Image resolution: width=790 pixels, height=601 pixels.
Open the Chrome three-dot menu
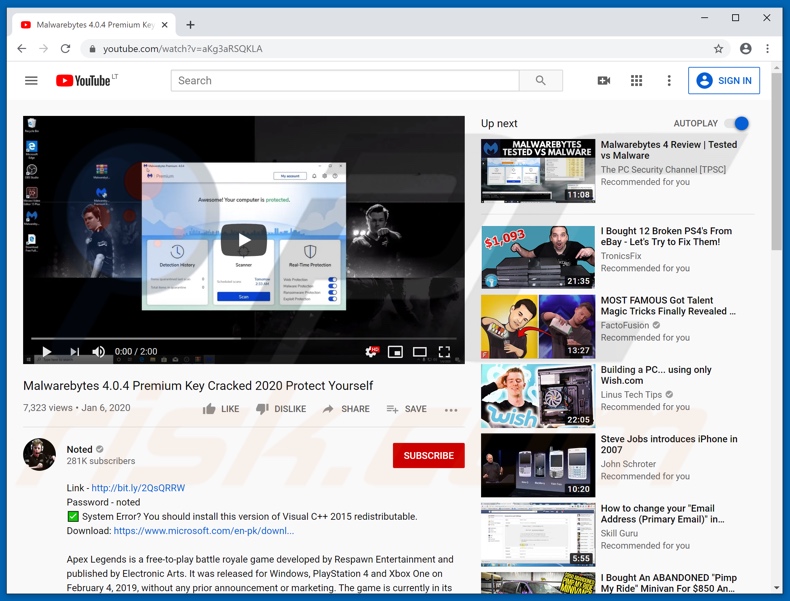(x=767, y=49)
